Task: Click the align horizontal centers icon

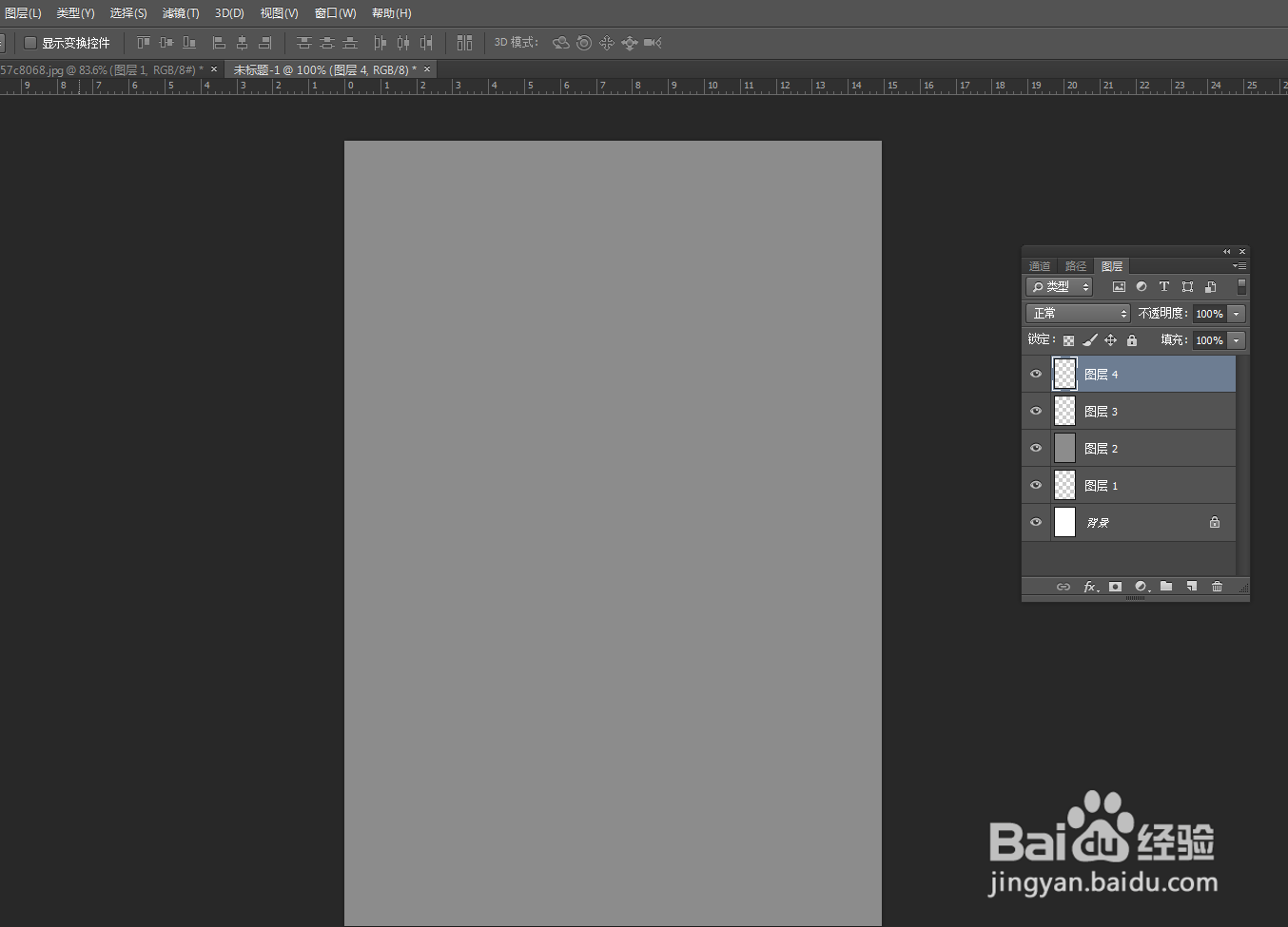Action: click(x=242, y=43)
